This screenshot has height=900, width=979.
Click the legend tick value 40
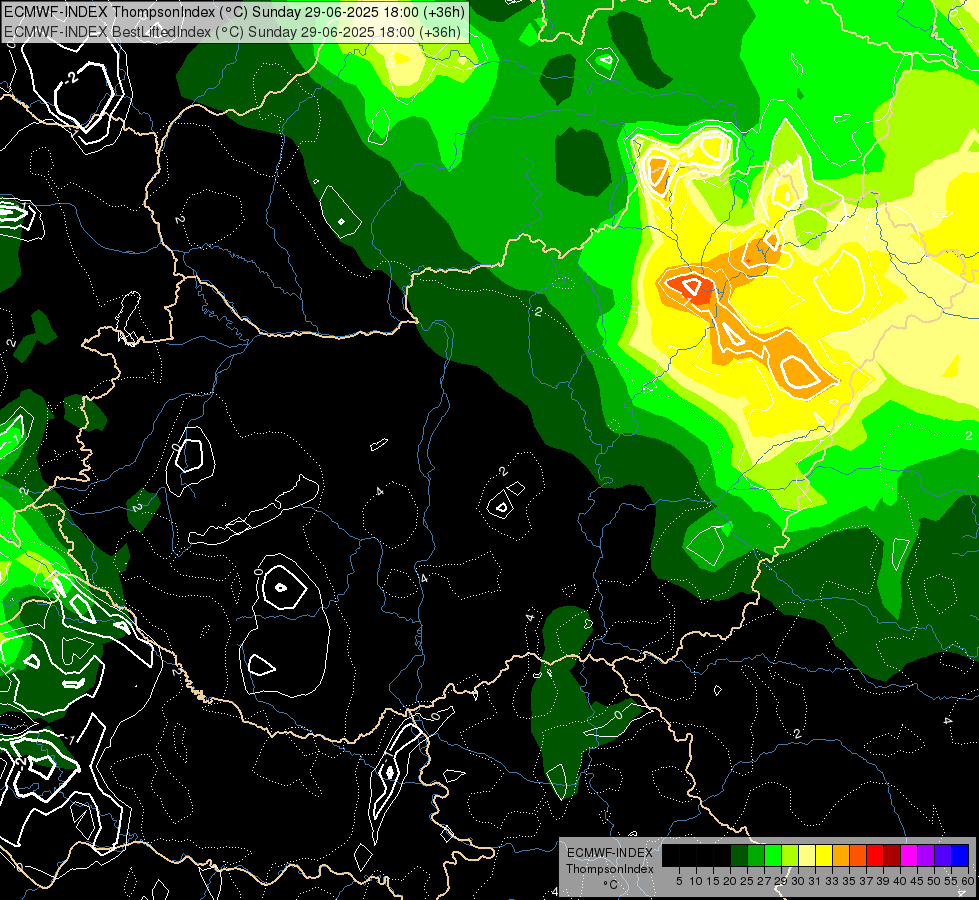900,881
